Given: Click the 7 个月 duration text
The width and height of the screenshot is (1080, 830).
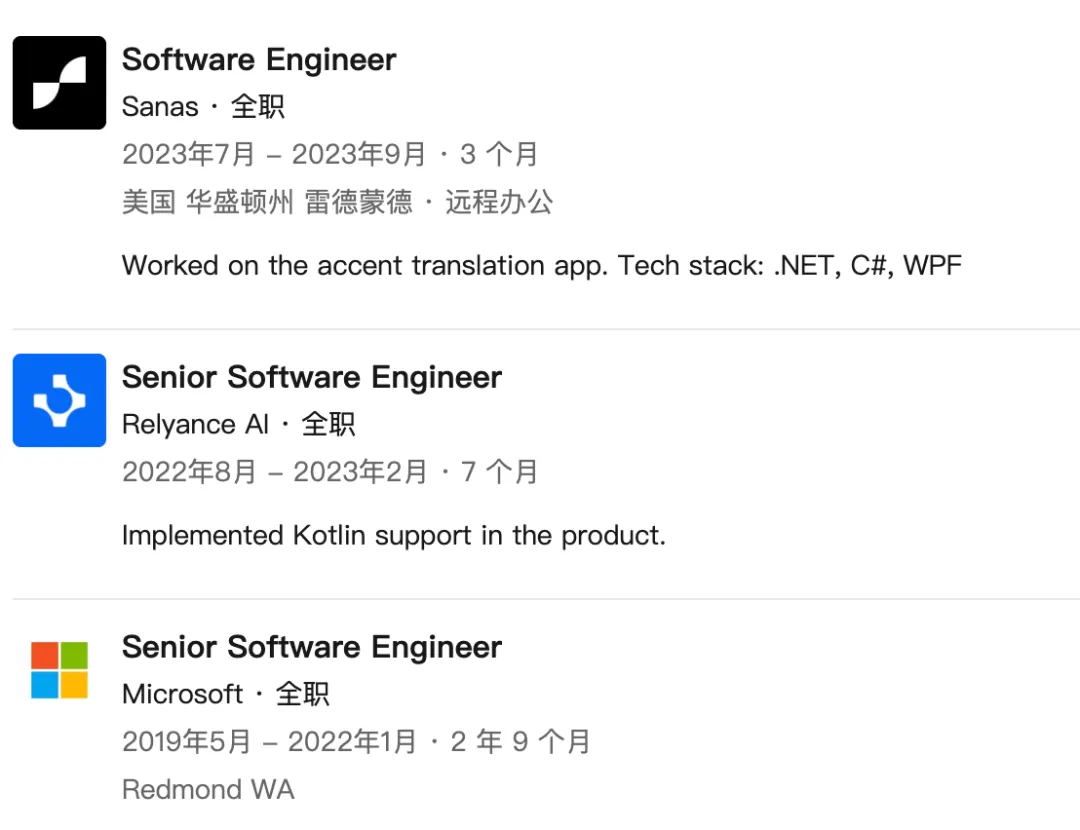Looking at the screenshot, I should point(499,471).
